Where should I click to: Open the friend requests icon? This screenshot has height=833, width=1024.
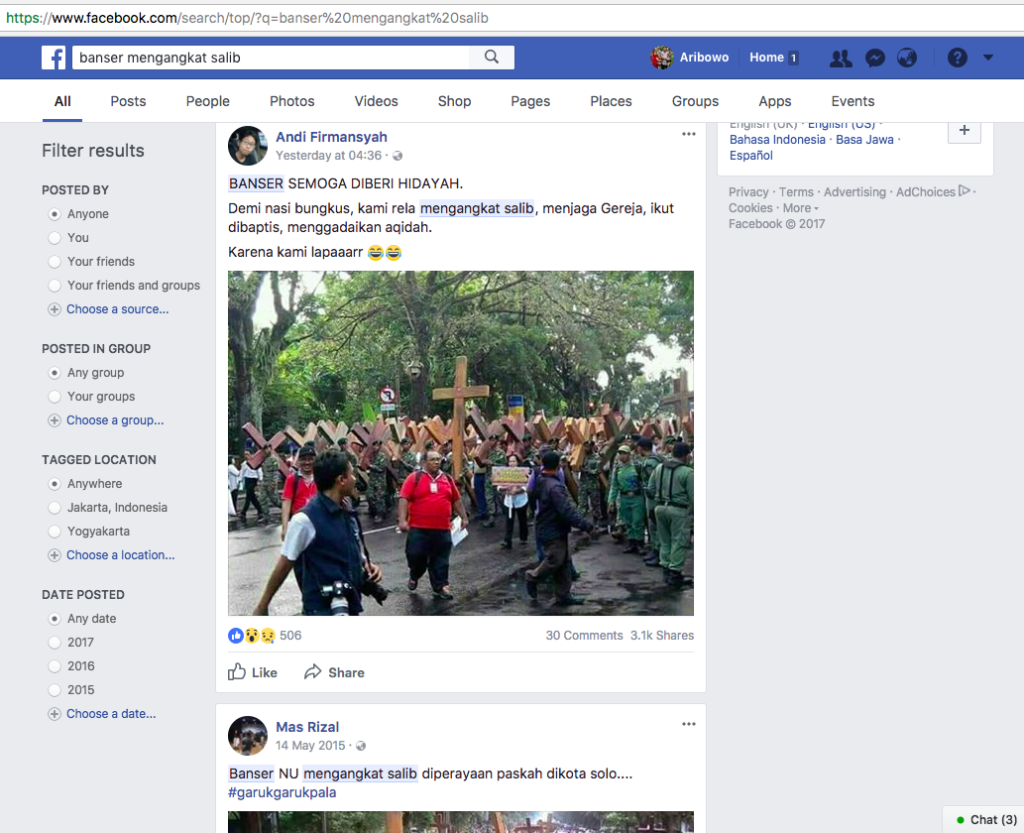[x=841, y=58]
